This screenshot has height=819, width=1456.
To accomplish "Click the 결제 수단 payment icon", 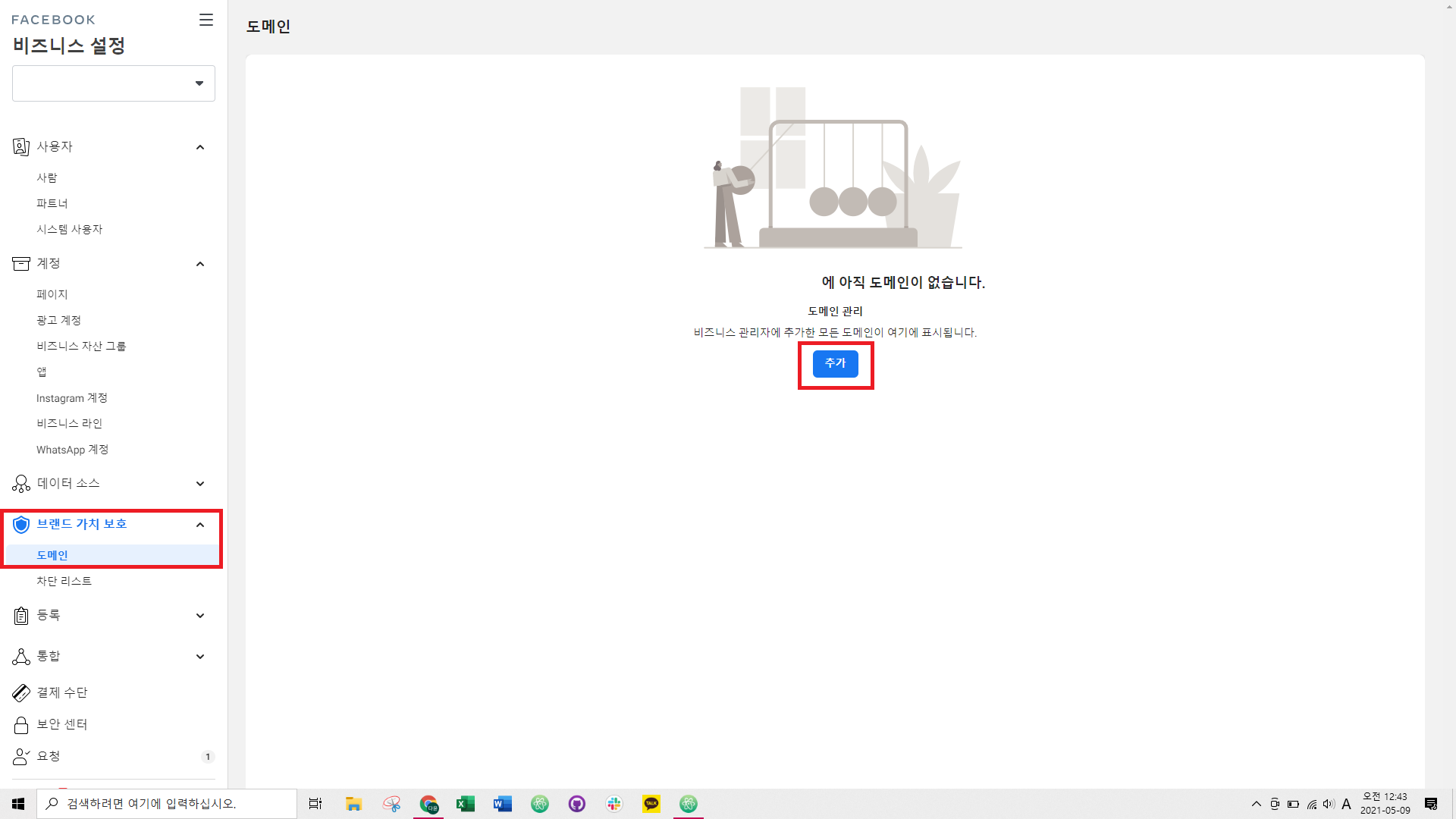I will pos(21,692).
